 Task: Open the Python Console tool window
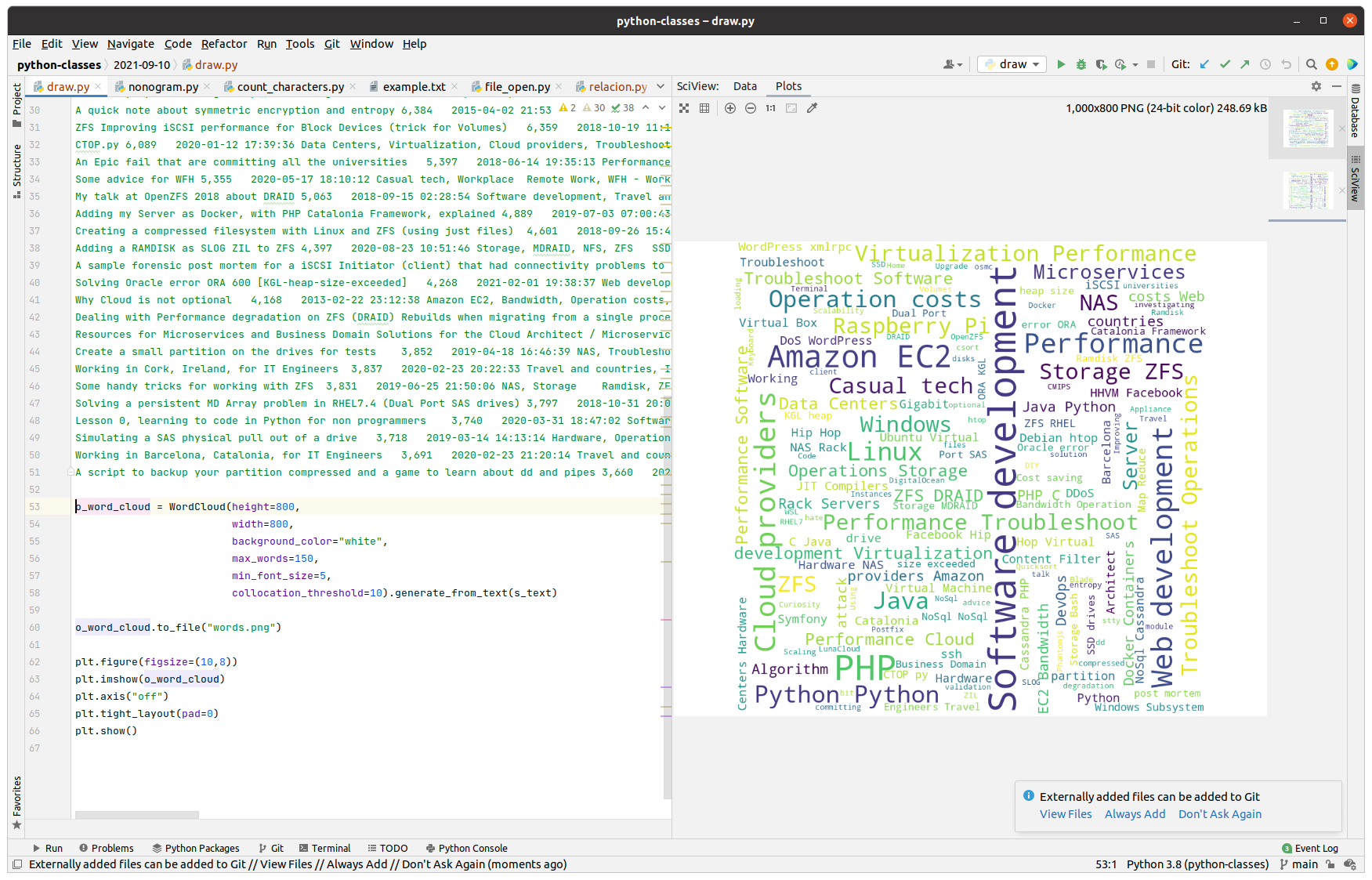[x=467, y=848]
